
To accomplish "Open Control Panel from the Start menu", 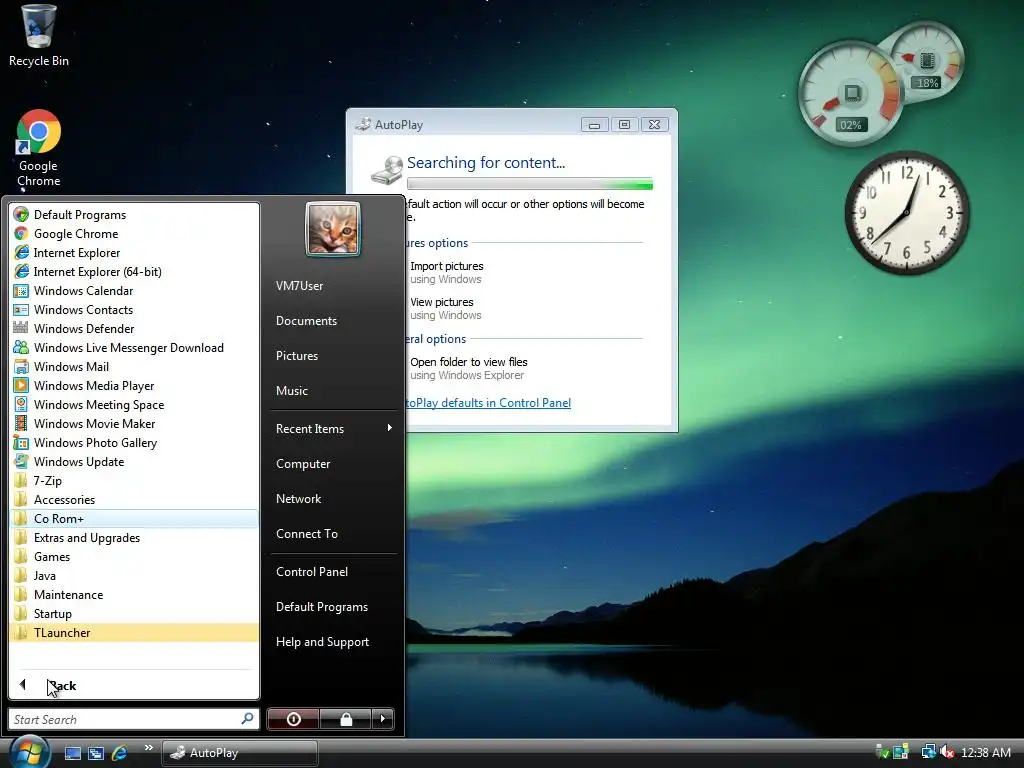I will [x=333, y=571].
